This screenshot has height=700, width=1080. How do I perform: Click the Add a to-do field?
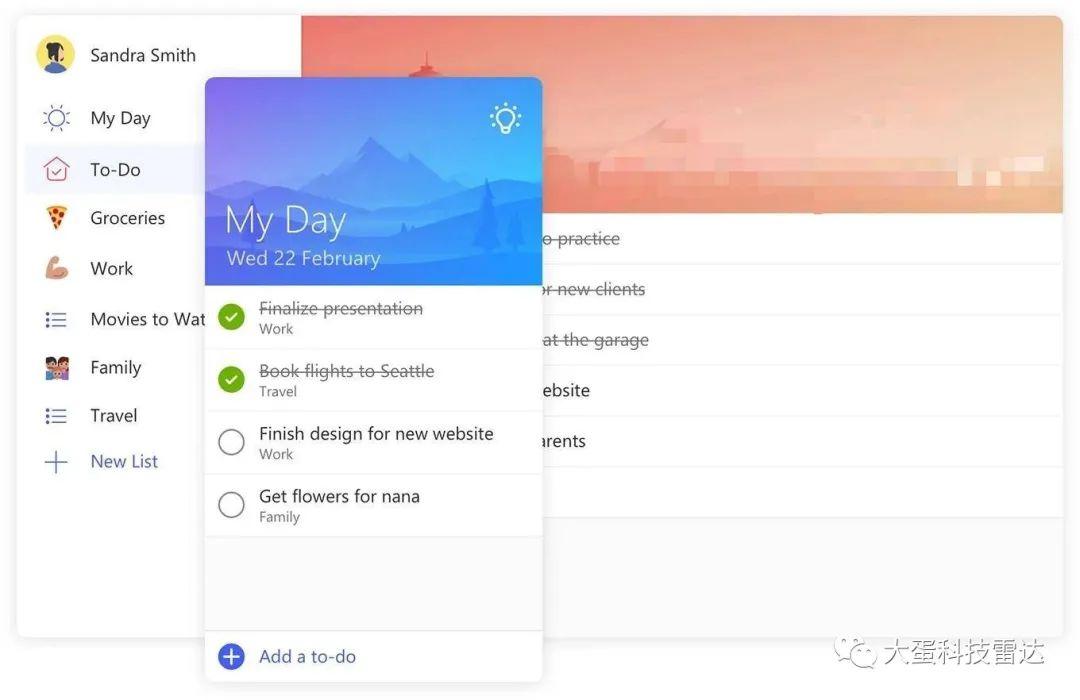[x=374, y=657]
